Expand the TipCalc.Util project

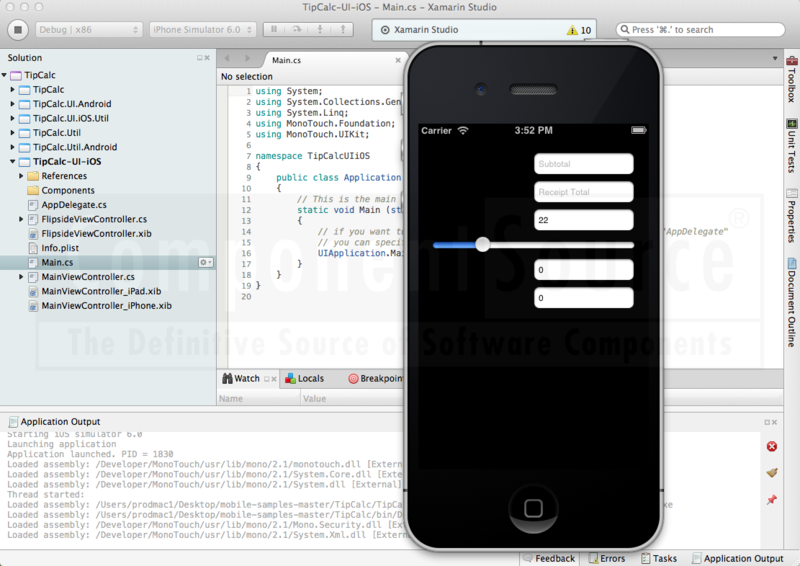coord(13,133)
